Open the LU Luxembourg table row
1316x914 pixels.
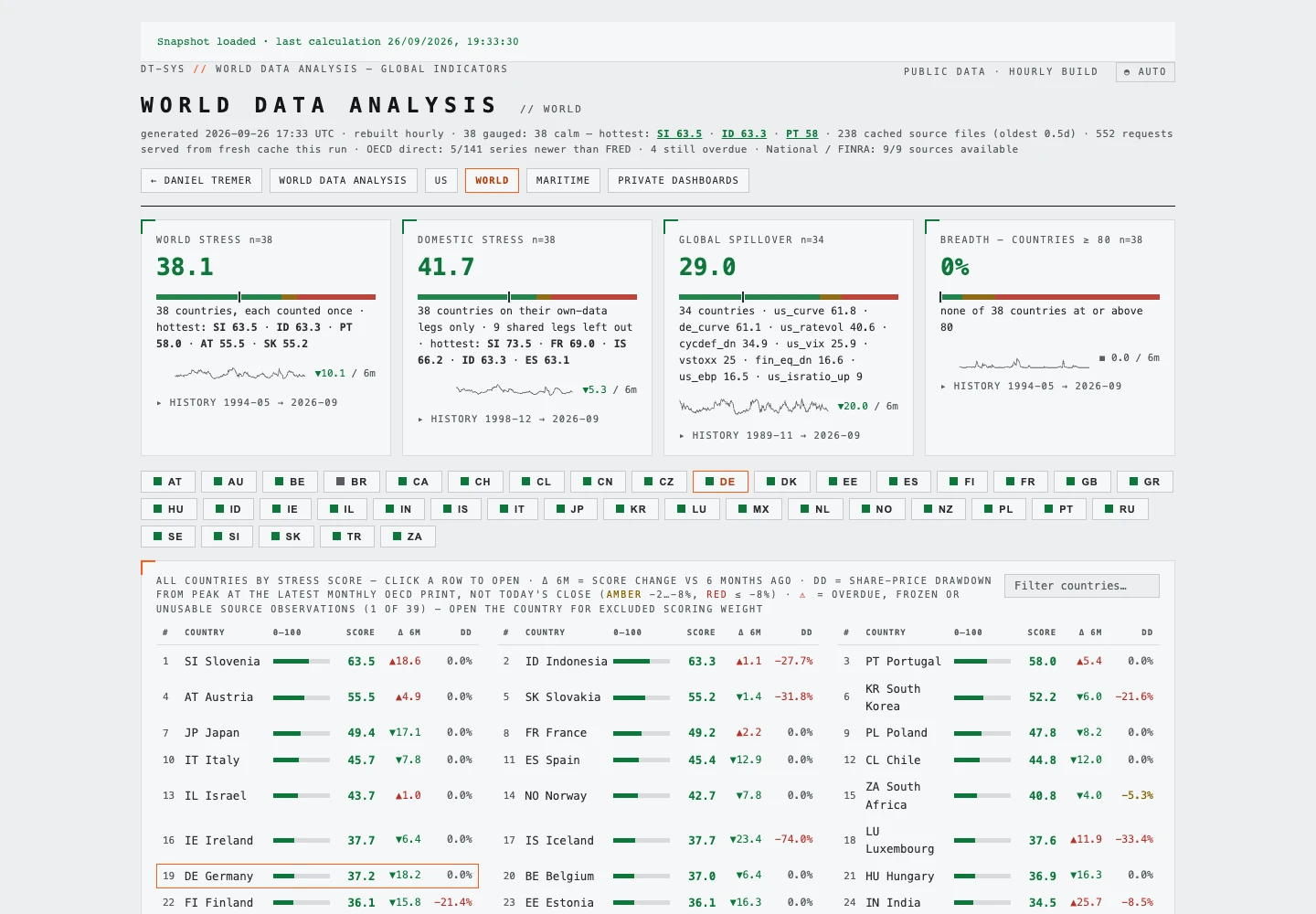pos(998,840)
